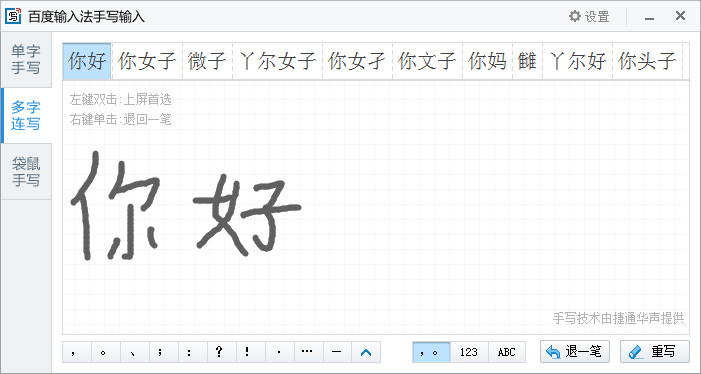Toggle punctuation mode ，。 button
The width and height of the screenshot is (701, 374).
431,352
